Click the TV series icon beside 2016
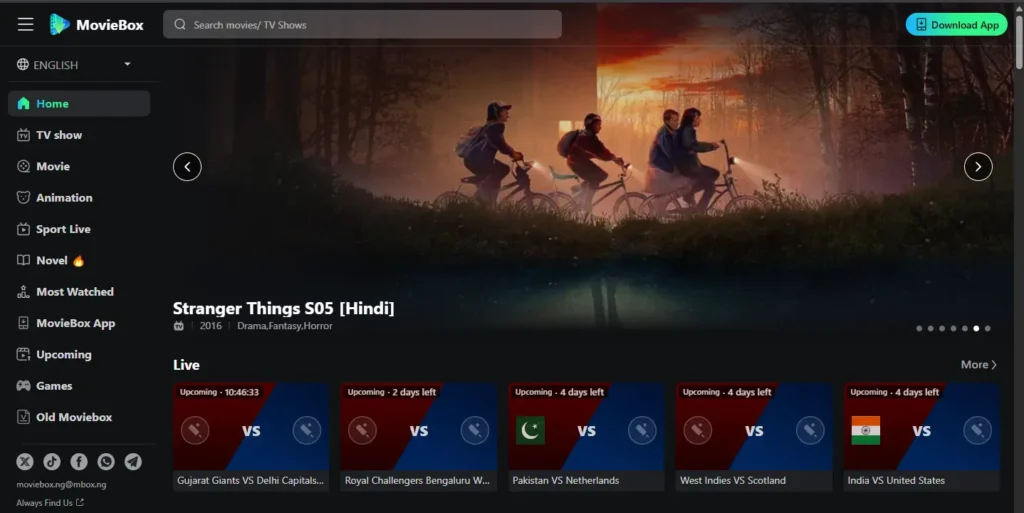1024x513 pixels. coord(178,326)
